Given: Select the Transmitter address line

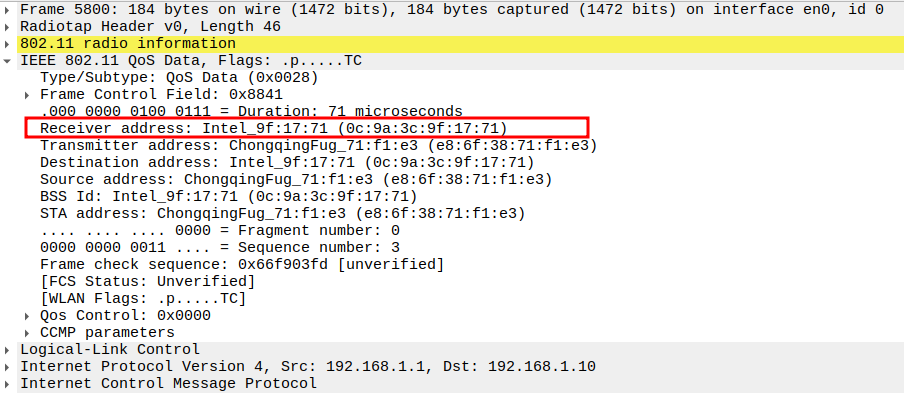Looking at the screenshot, I should click(x=318, y=145).
